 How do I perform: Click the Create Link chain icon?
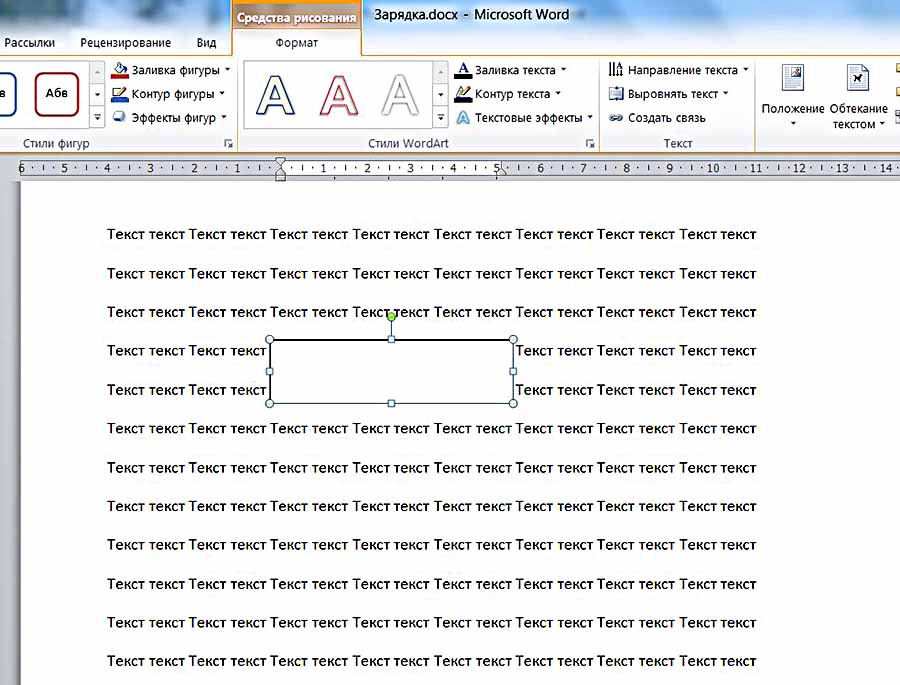click(616, 118)
